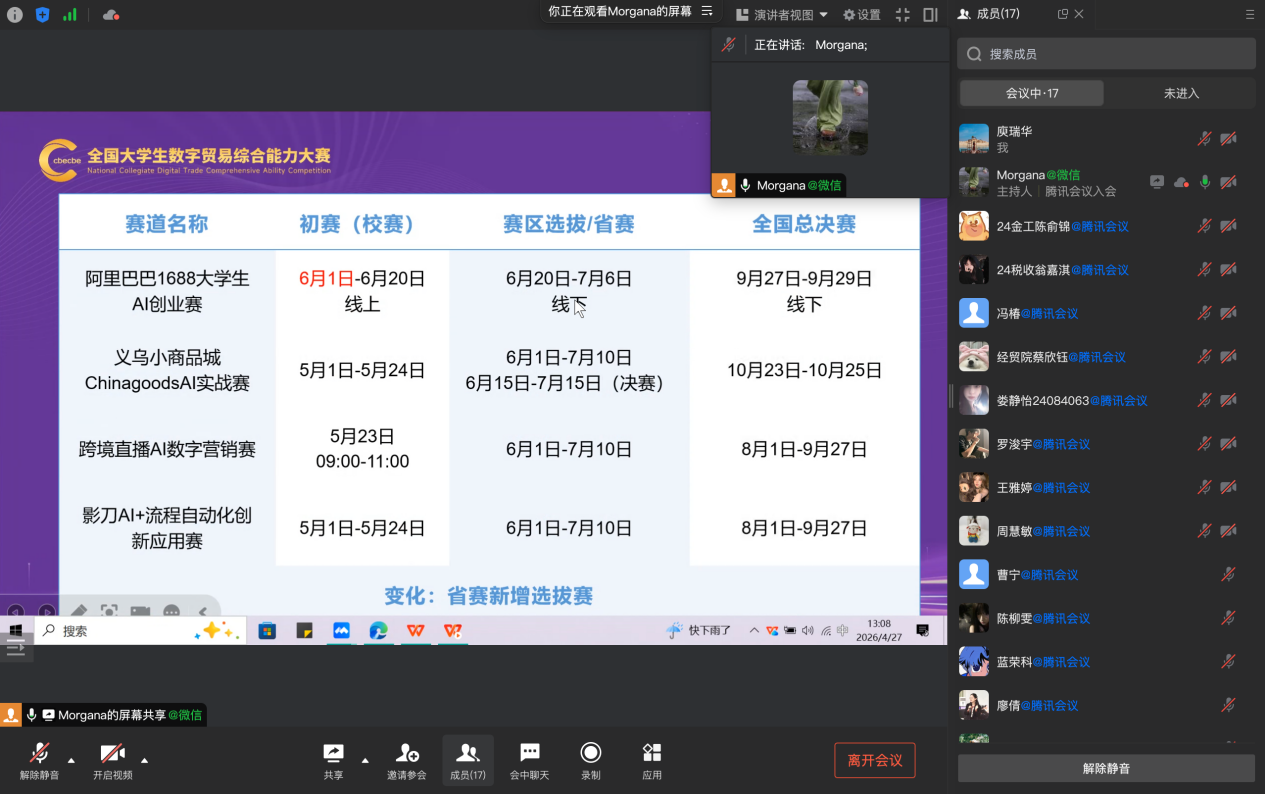Switch to the 未进入 tab
Image resolution: width=1265 pixels, height=794 pixels.
point(1181,93)
